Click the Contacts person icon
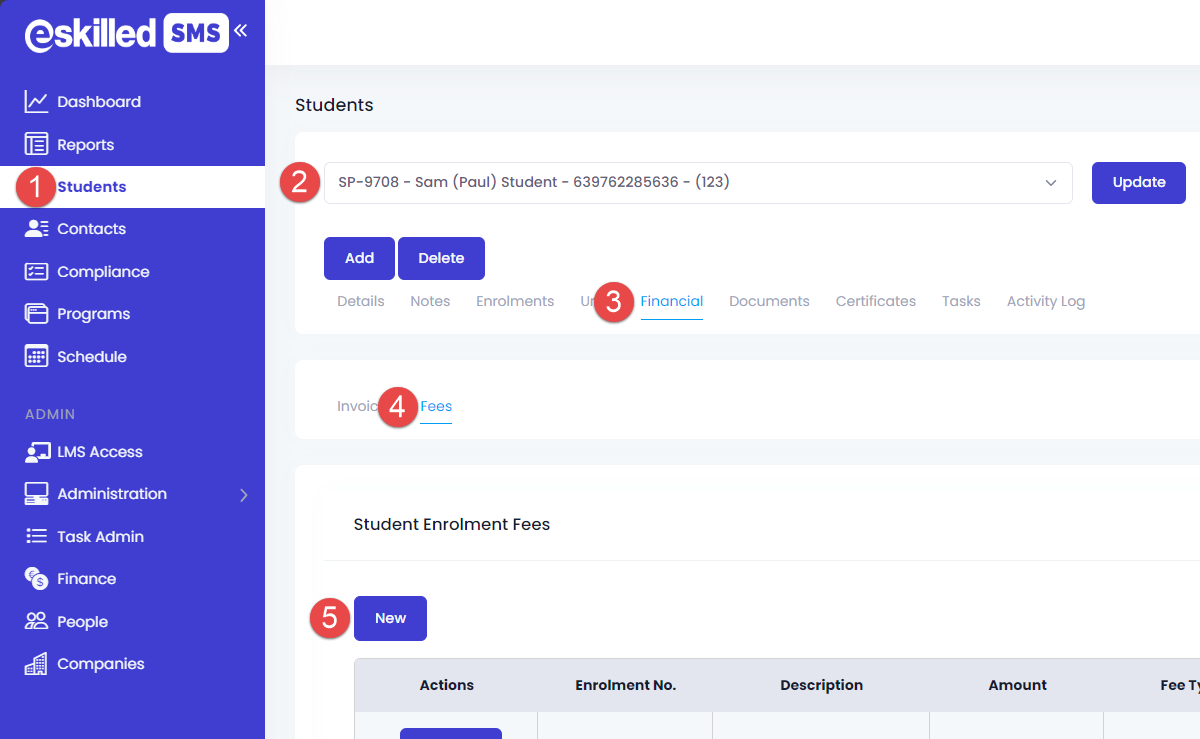The image size is (1200, 739). click(x=37, y=229)
